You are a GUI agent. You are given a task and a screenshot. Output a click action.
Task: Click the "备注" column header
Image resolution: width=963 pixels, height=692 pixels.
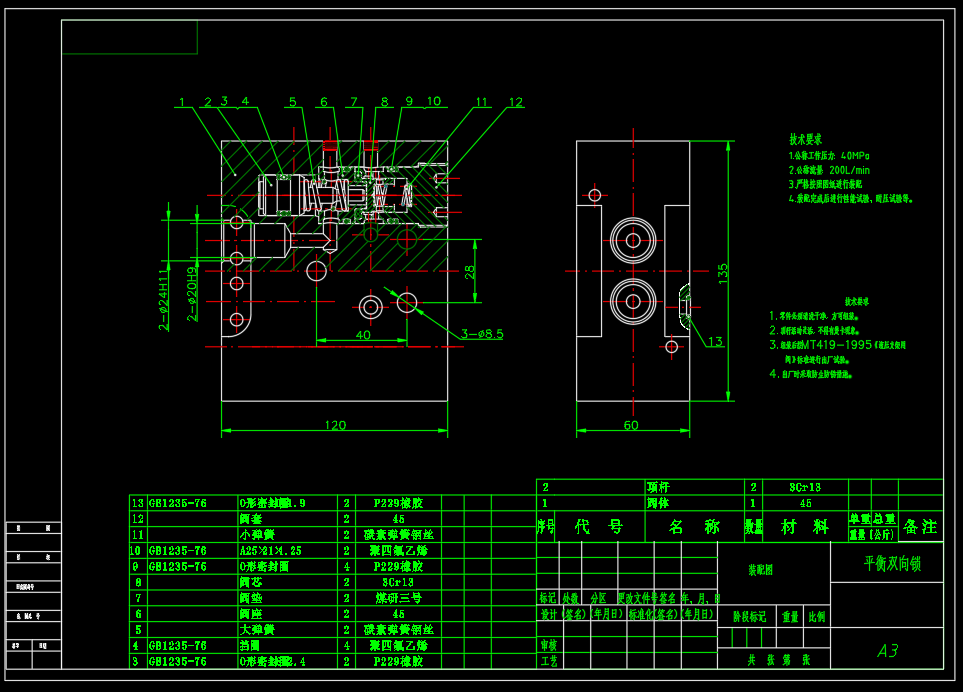tap(921, 526)
